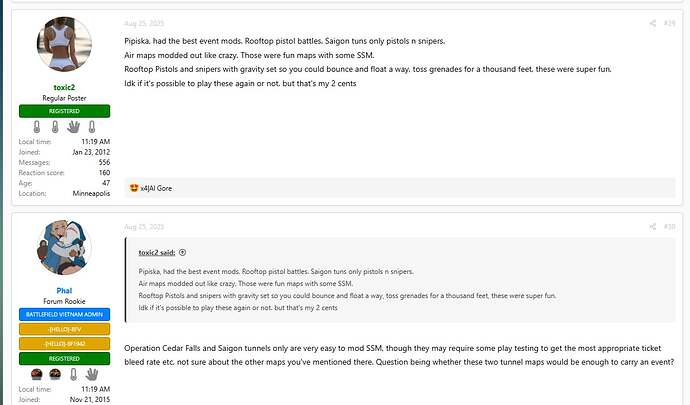Open toxic2 username profile link
This screenshot has height=405, width=690.
point(65,87)
